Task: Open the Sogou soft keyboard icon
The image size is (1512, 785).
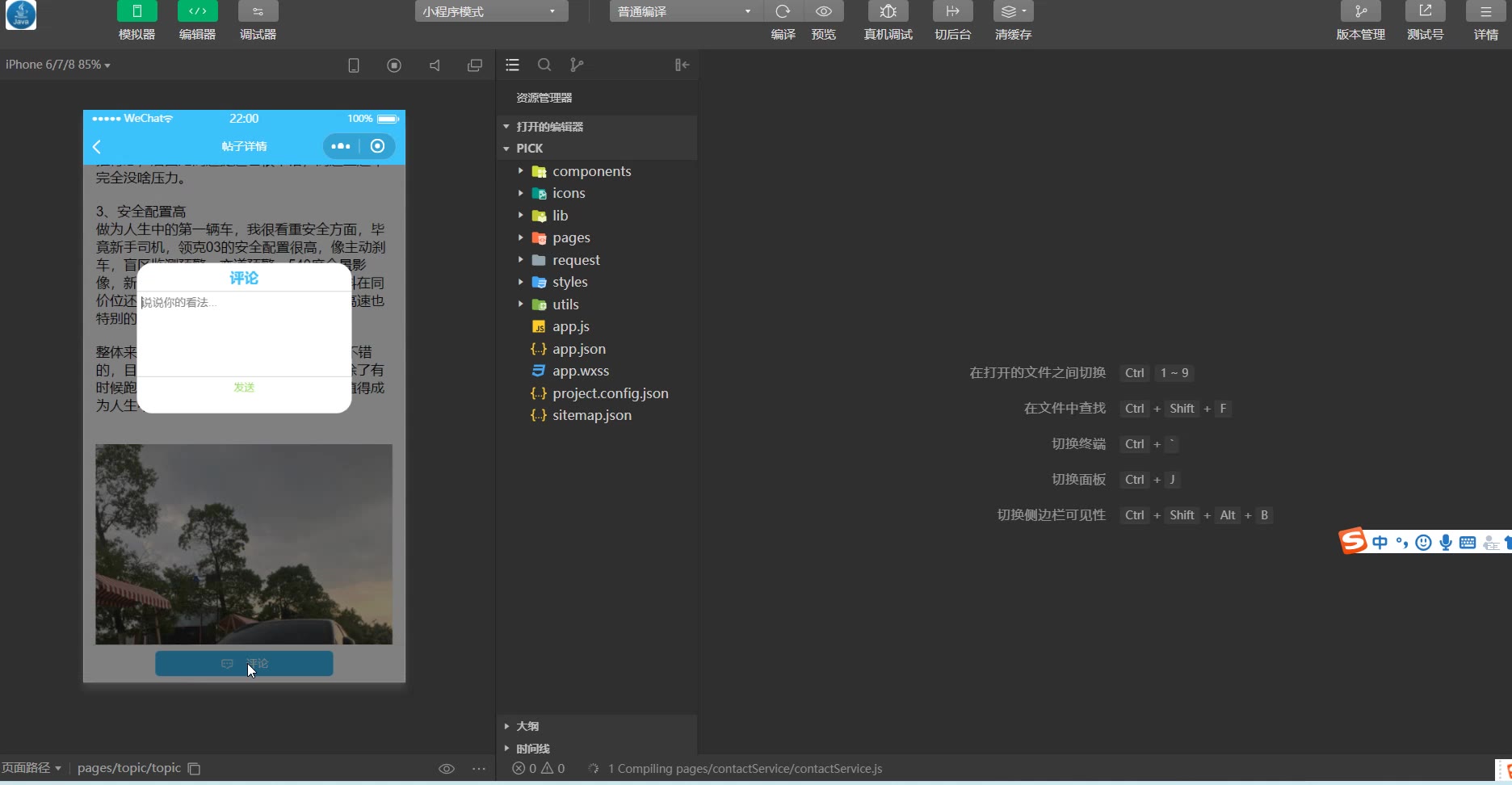Action: click(x=1468, y=543)
